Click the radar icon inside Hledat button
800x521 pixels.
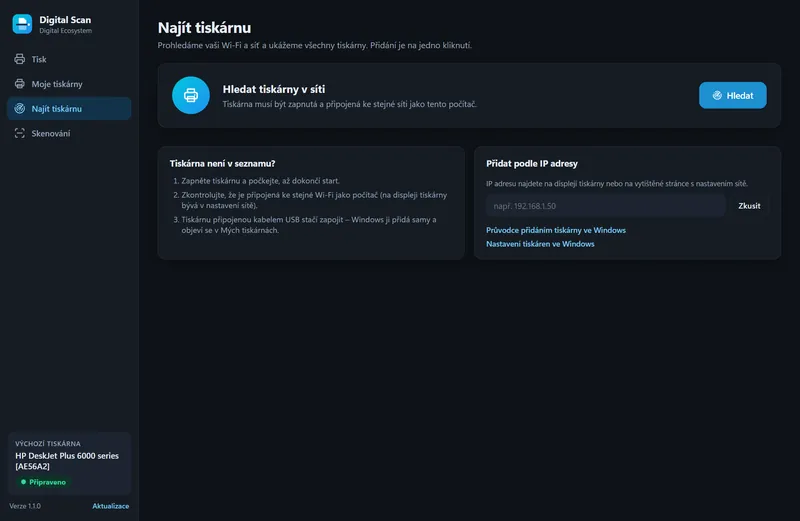point(717,95)
